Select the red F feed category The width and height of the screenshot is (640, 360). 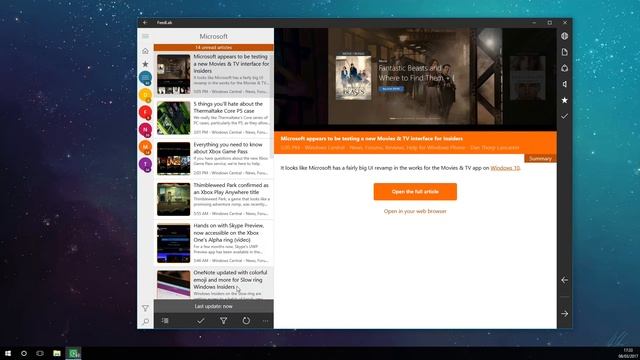tap(145, 112)
